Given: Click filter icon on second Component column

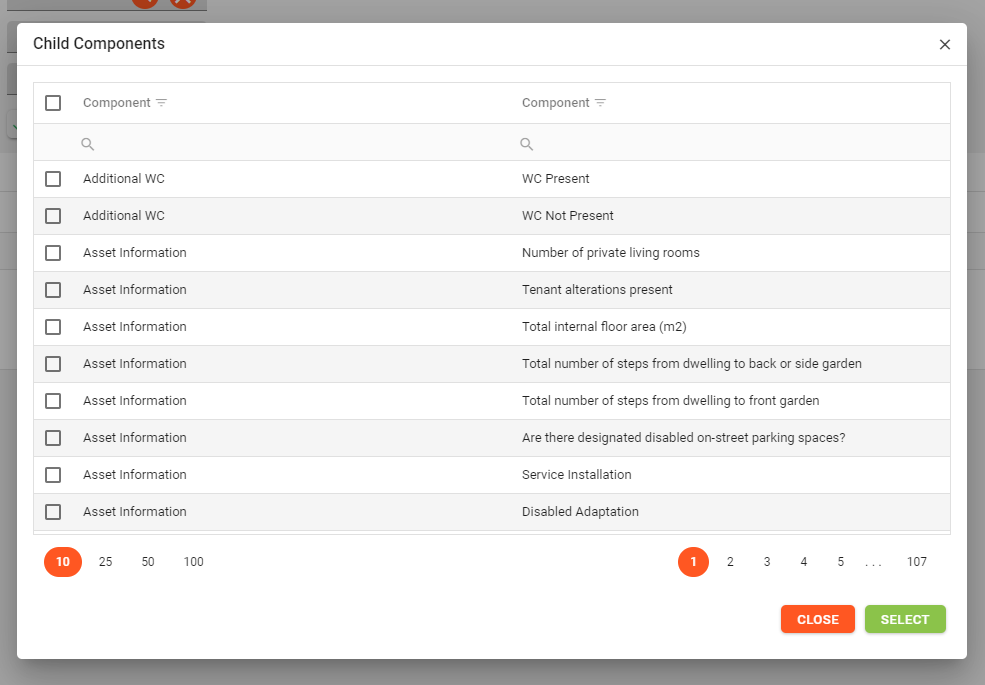Looking at the screenshot, I should pos(600,103).
